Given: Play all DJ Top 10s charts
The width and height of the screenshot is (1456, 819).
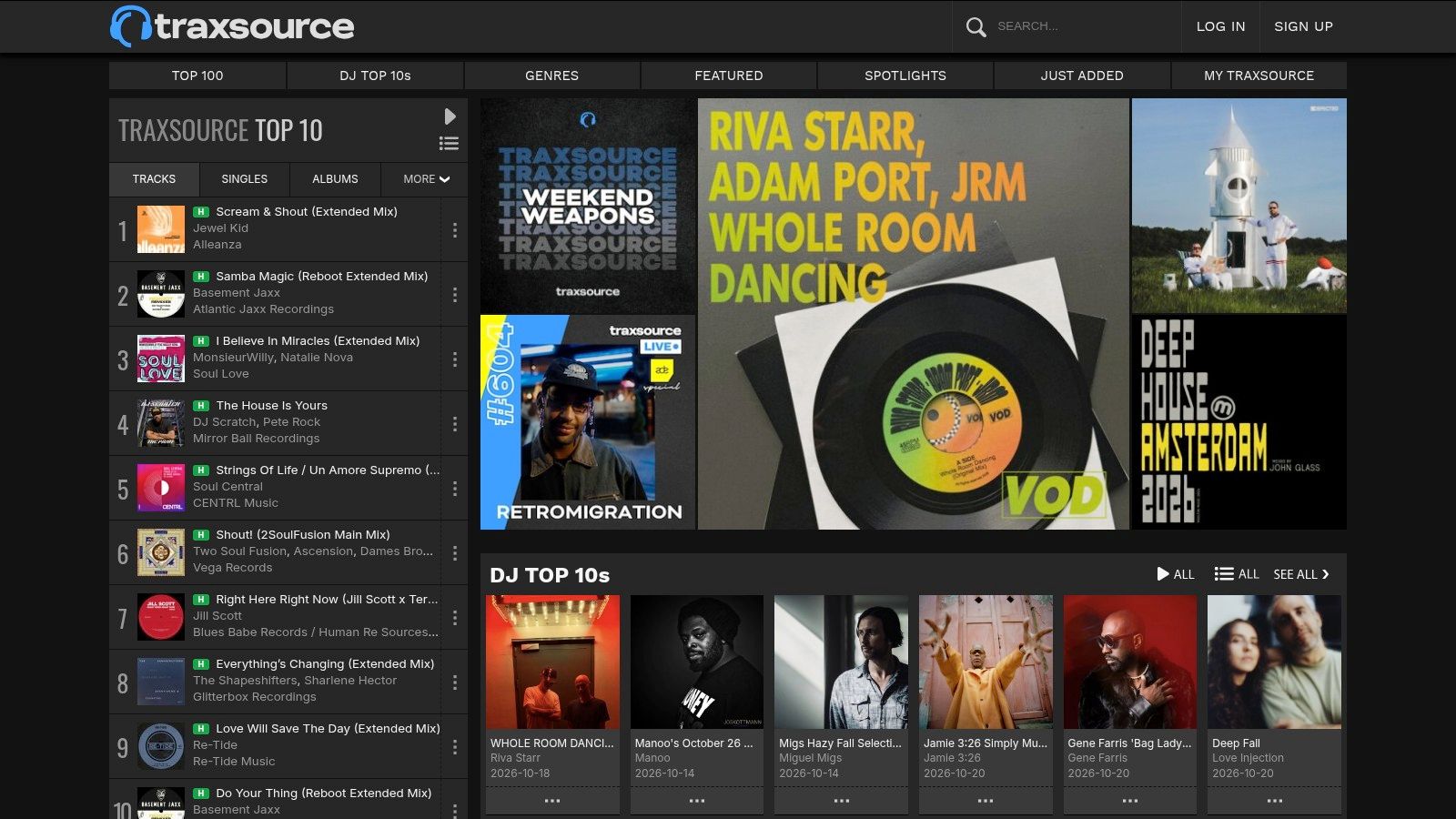Looking at the screenshot, I should [1175, 574].
